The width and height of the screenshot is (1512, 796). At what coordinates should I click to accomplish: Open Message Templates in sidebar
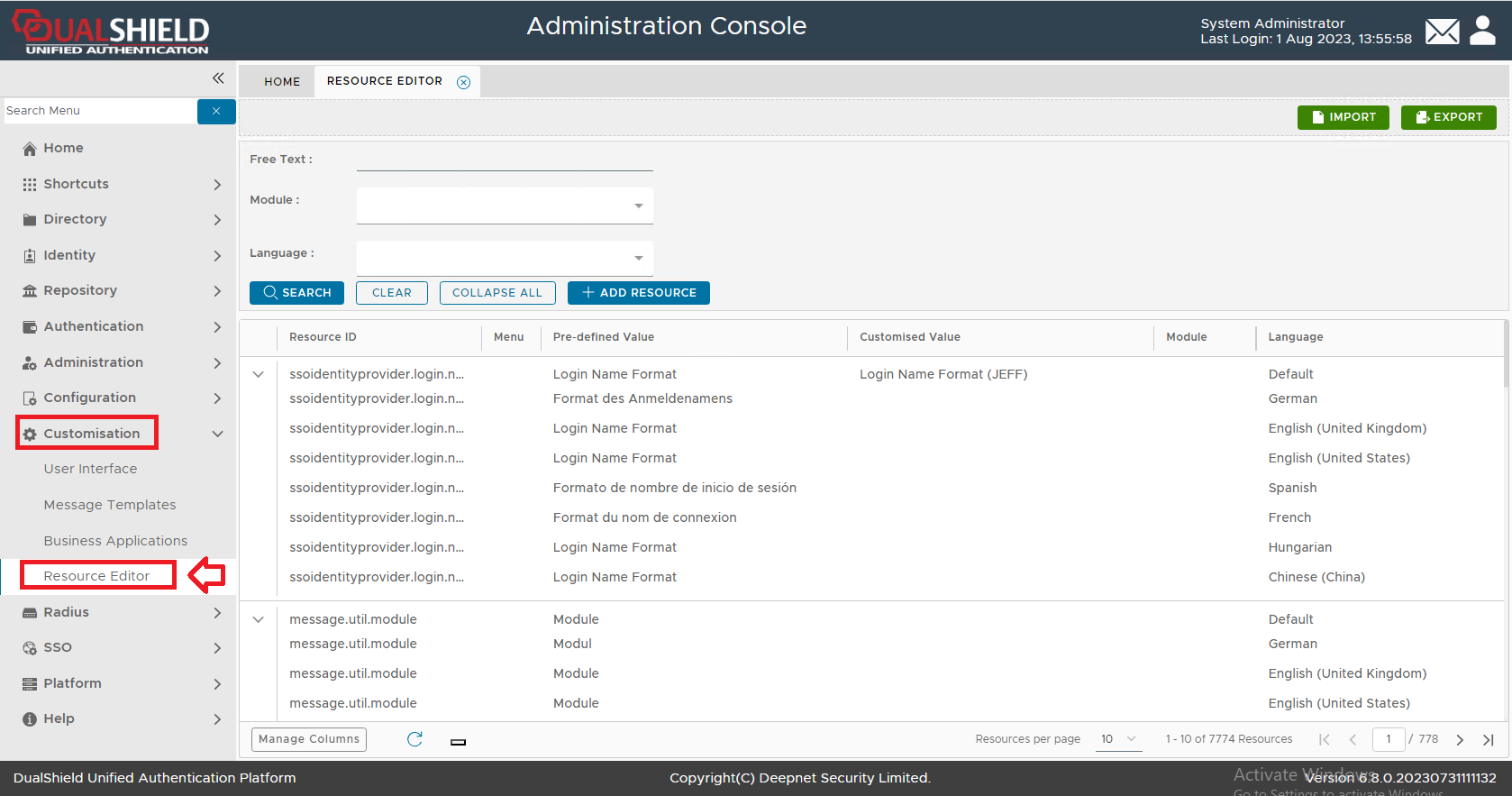click(110, 505)
